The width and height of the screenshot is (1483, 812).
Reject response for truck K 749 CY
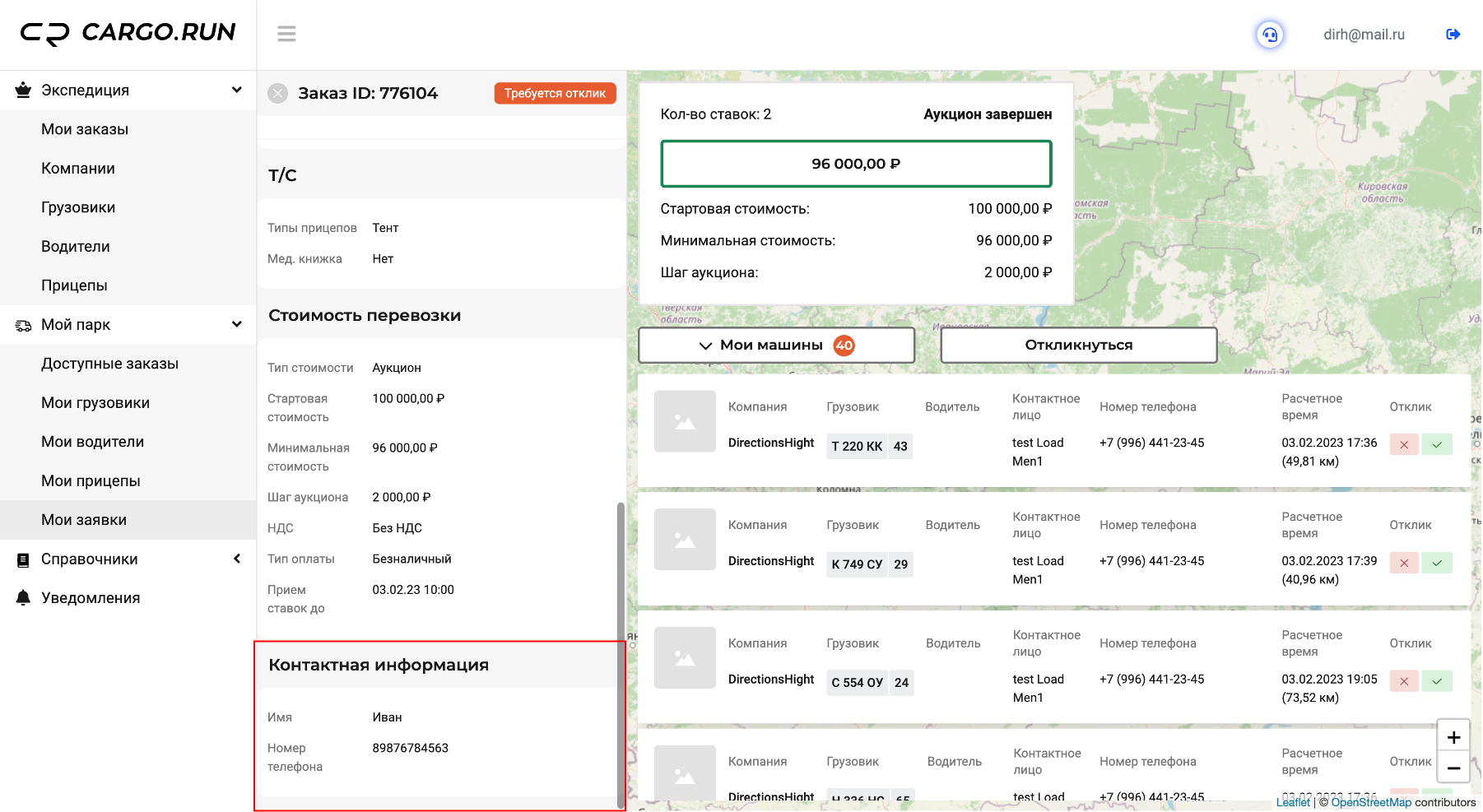click(x=1404, y=564)
